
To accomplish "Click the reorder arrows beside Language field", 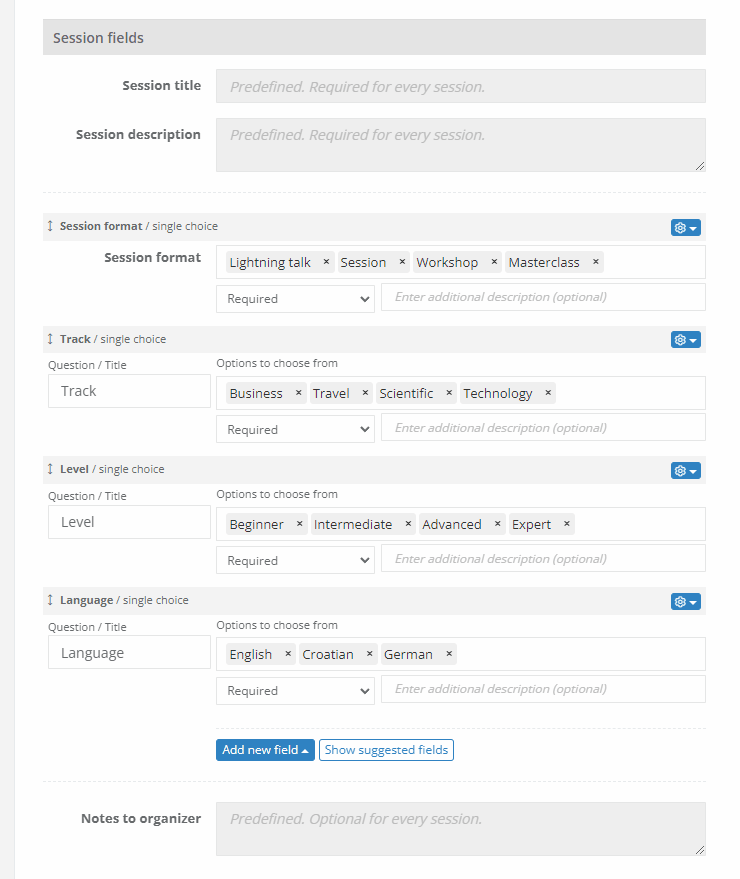I will pos(51,600).
